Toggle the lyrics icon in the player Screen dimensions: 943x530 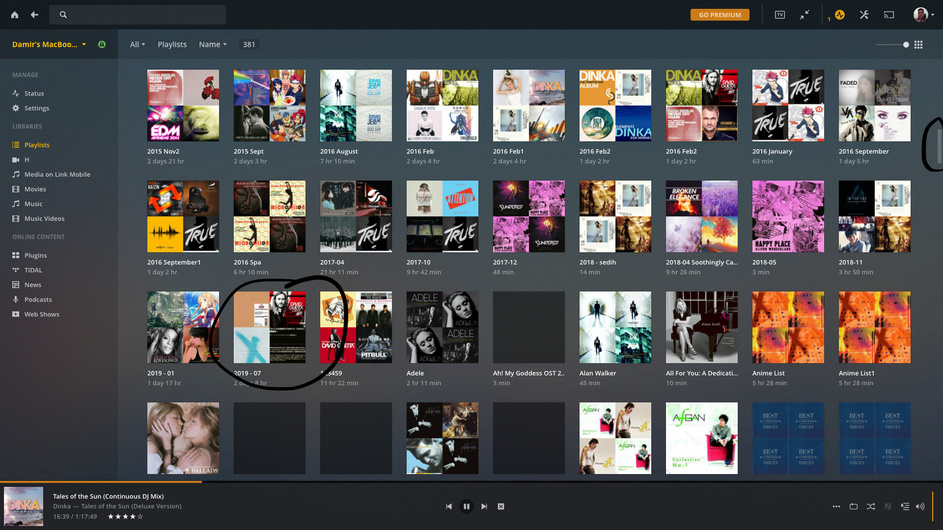[x=888, y=507]
